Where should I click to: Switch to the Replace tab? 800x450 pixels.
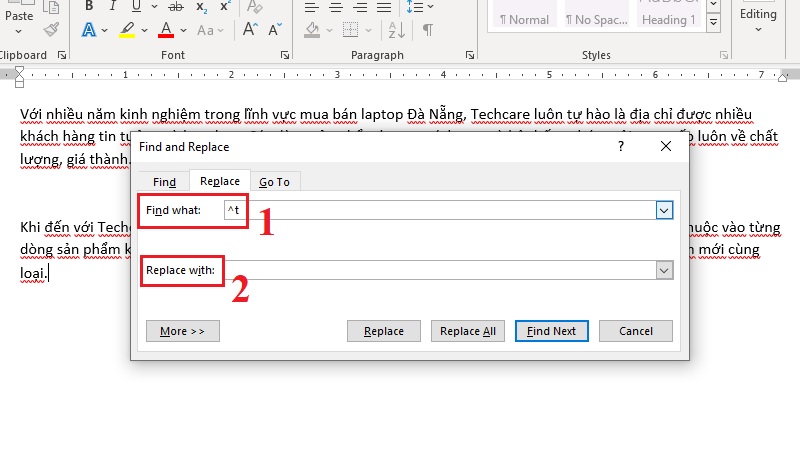[220, 181]
